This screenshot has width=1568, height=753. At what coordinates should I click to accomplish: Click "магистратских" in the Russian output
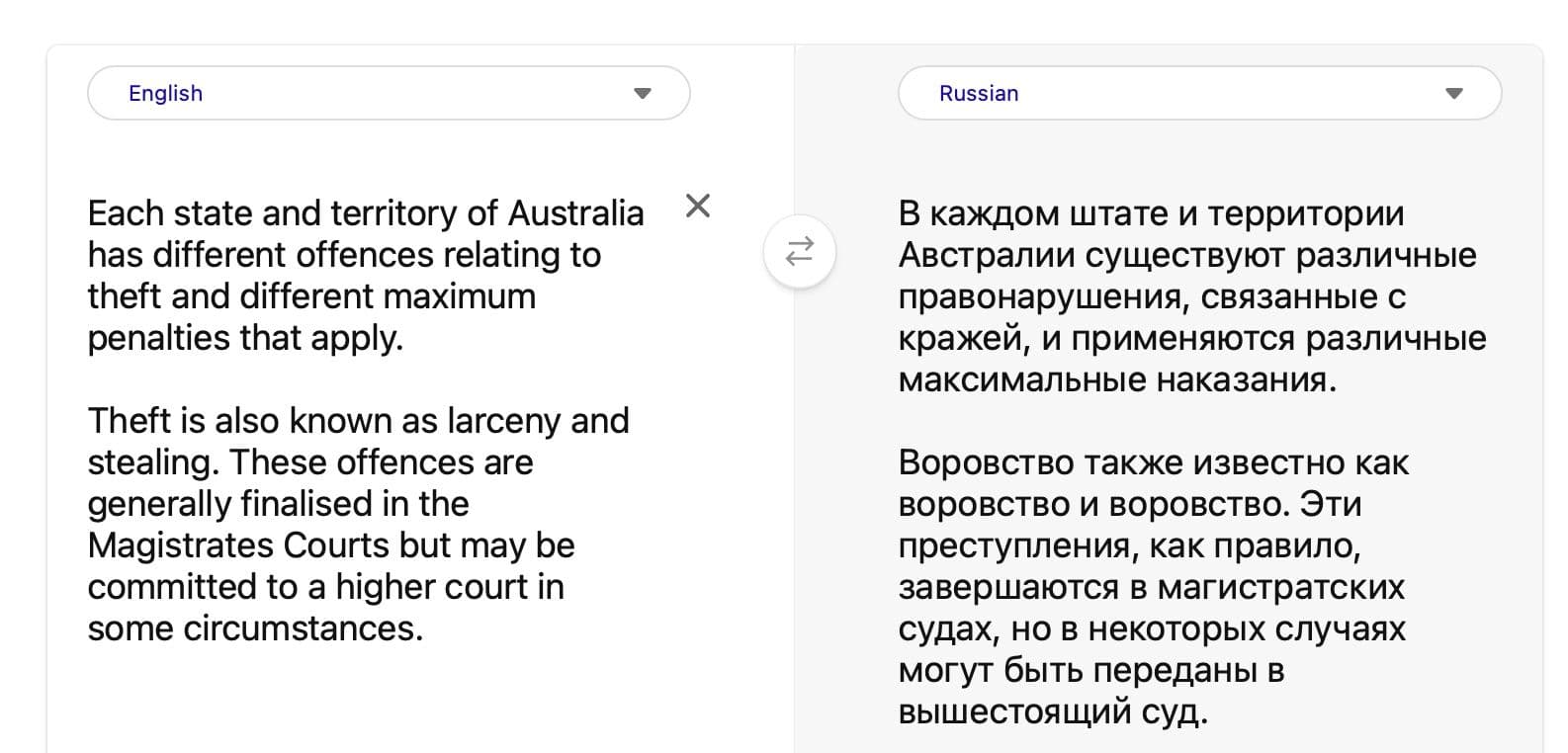[x=1280, y=587]
